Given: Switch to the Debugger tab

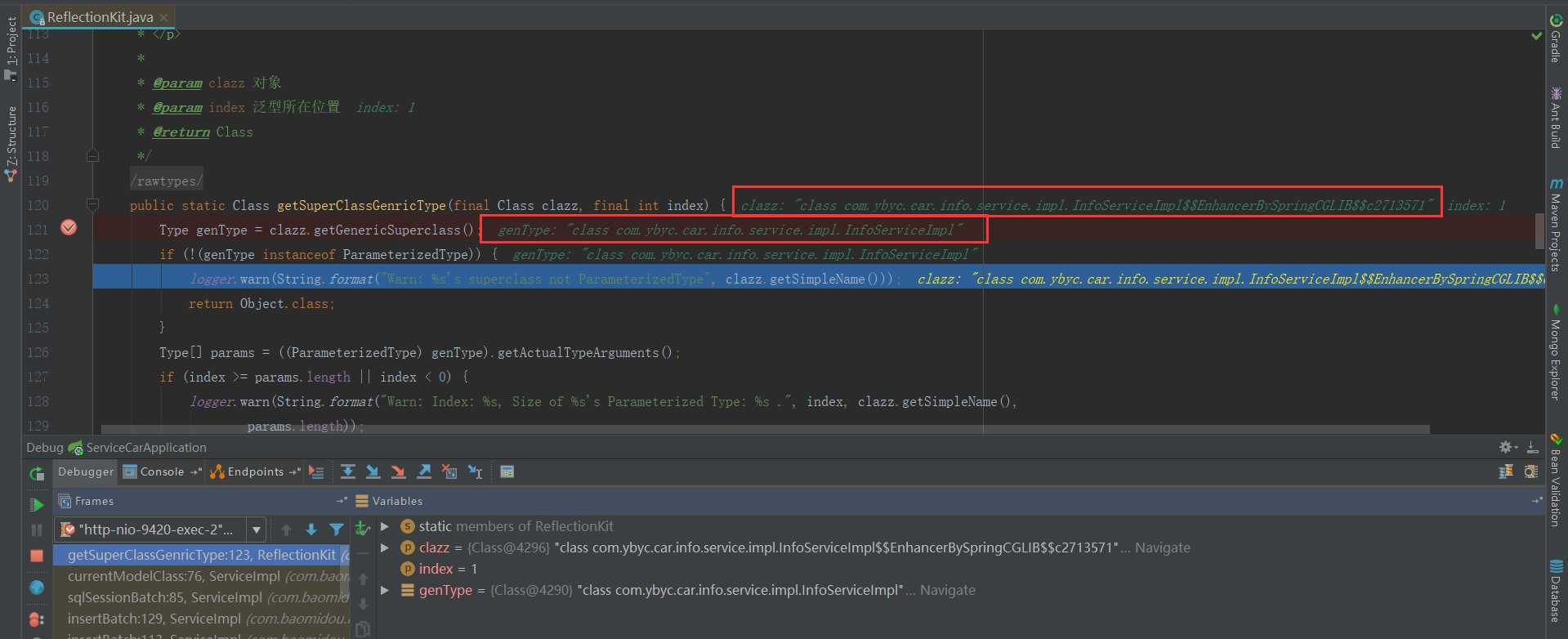Looking at the screenshot, I should click(86, 471).
